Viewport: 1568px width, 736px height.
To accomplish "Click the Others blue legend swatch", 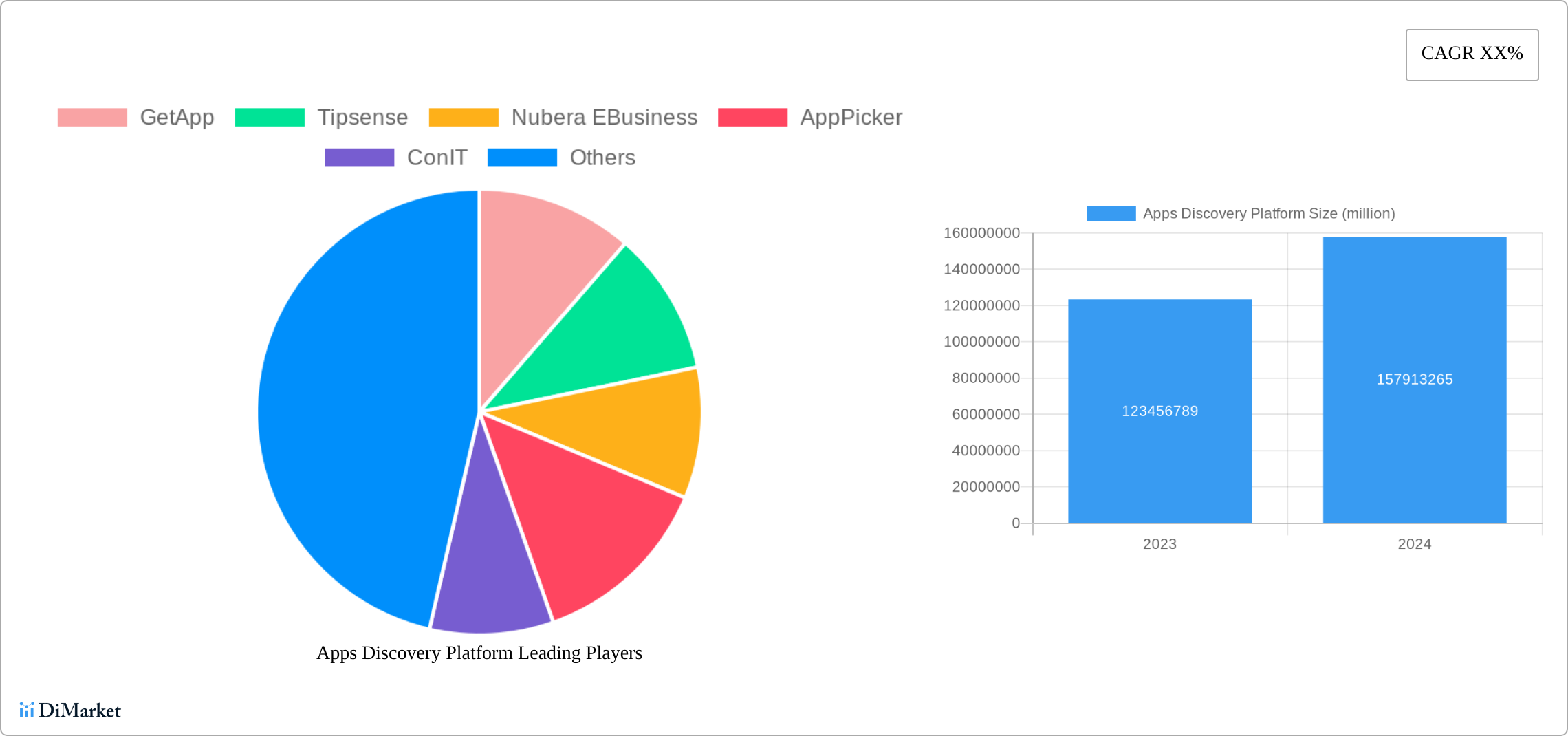I will tap(522, 158).
